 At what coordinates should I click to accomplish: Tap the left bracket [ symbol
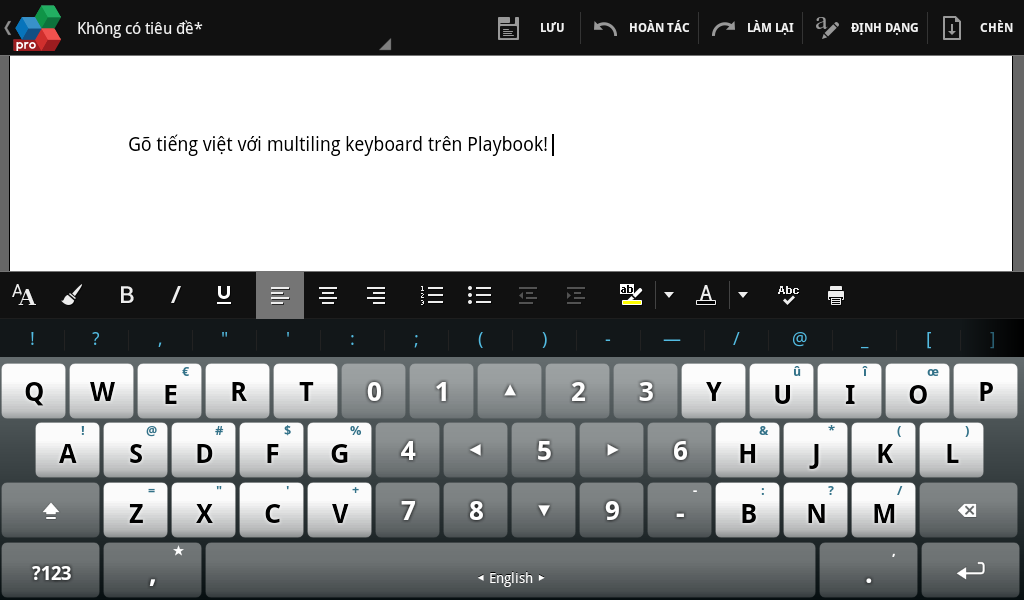pyautogui.click(x=929, y=339)
